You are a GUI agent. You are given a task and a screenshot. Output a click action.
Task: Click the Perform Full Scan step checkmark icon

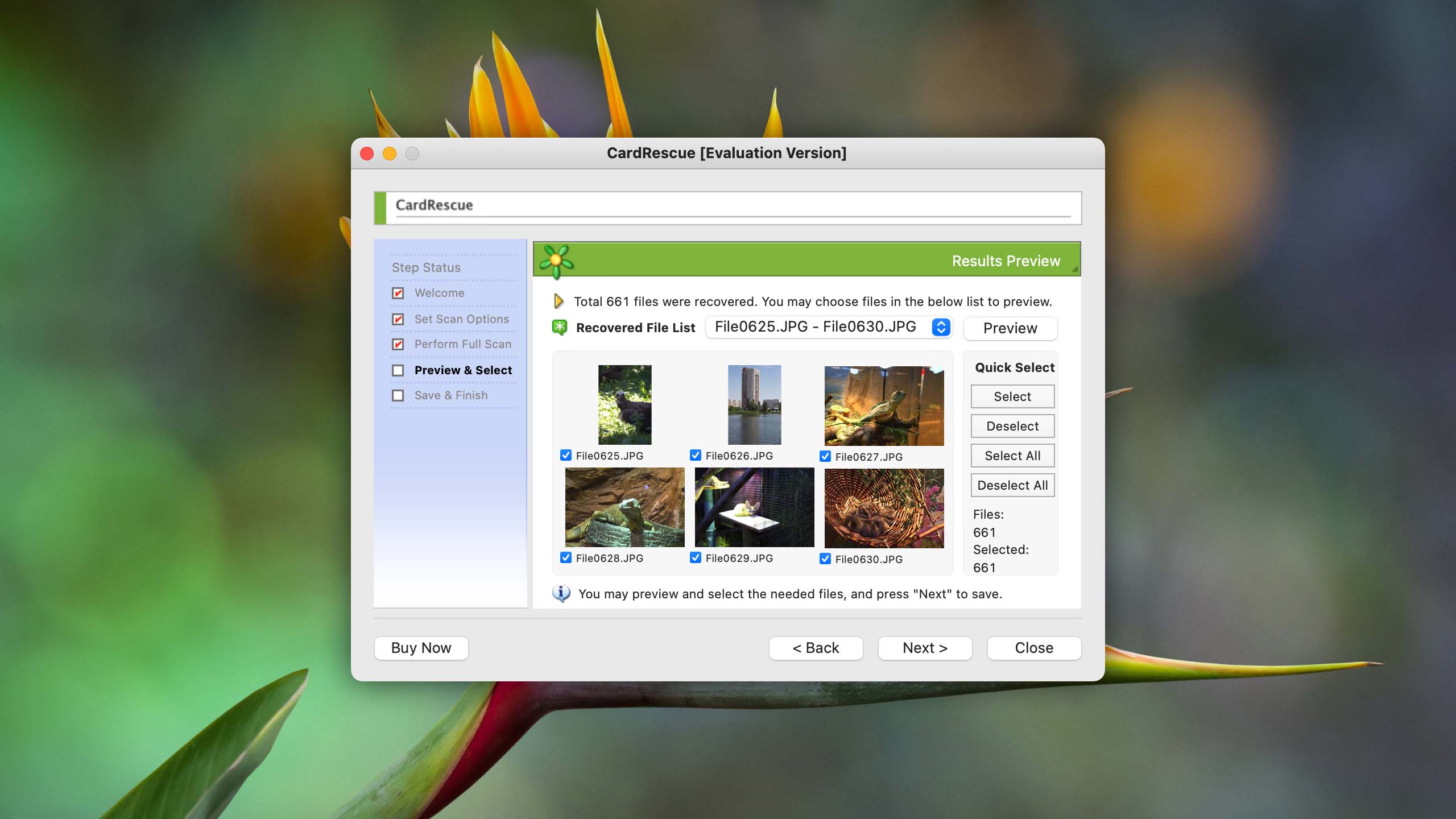click(x=398, y=344)
